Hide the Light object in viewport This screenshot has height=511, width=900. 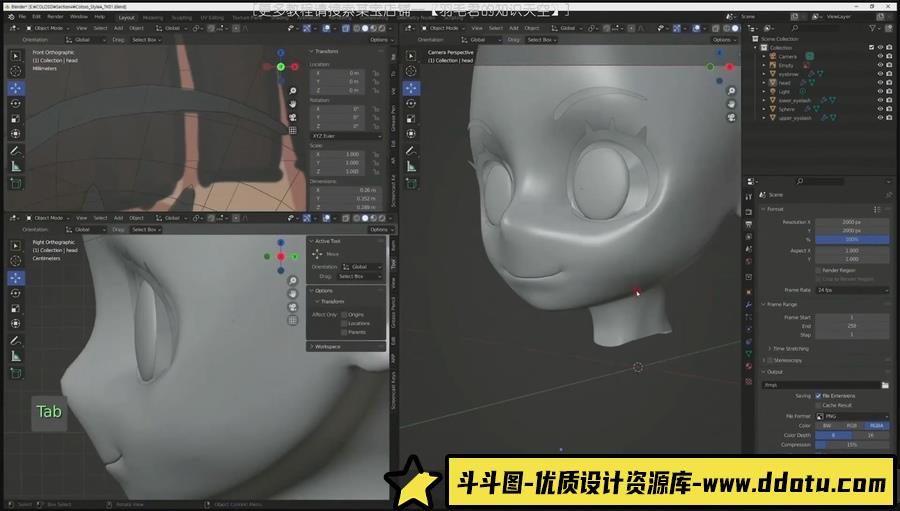880,91
